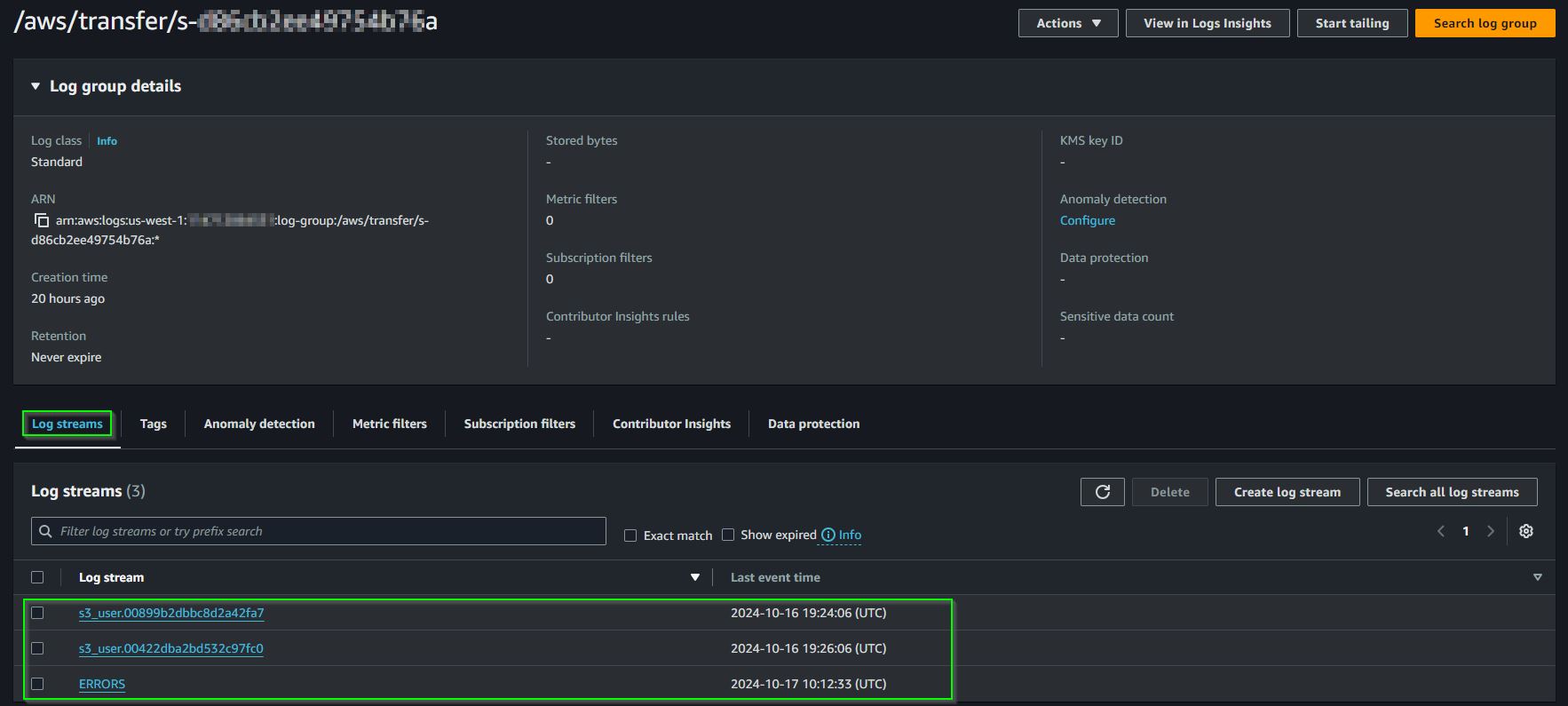The image size is (1568, 706).
Task: Open the Actions dropdown menu
Action: [x=1068, y=23]
